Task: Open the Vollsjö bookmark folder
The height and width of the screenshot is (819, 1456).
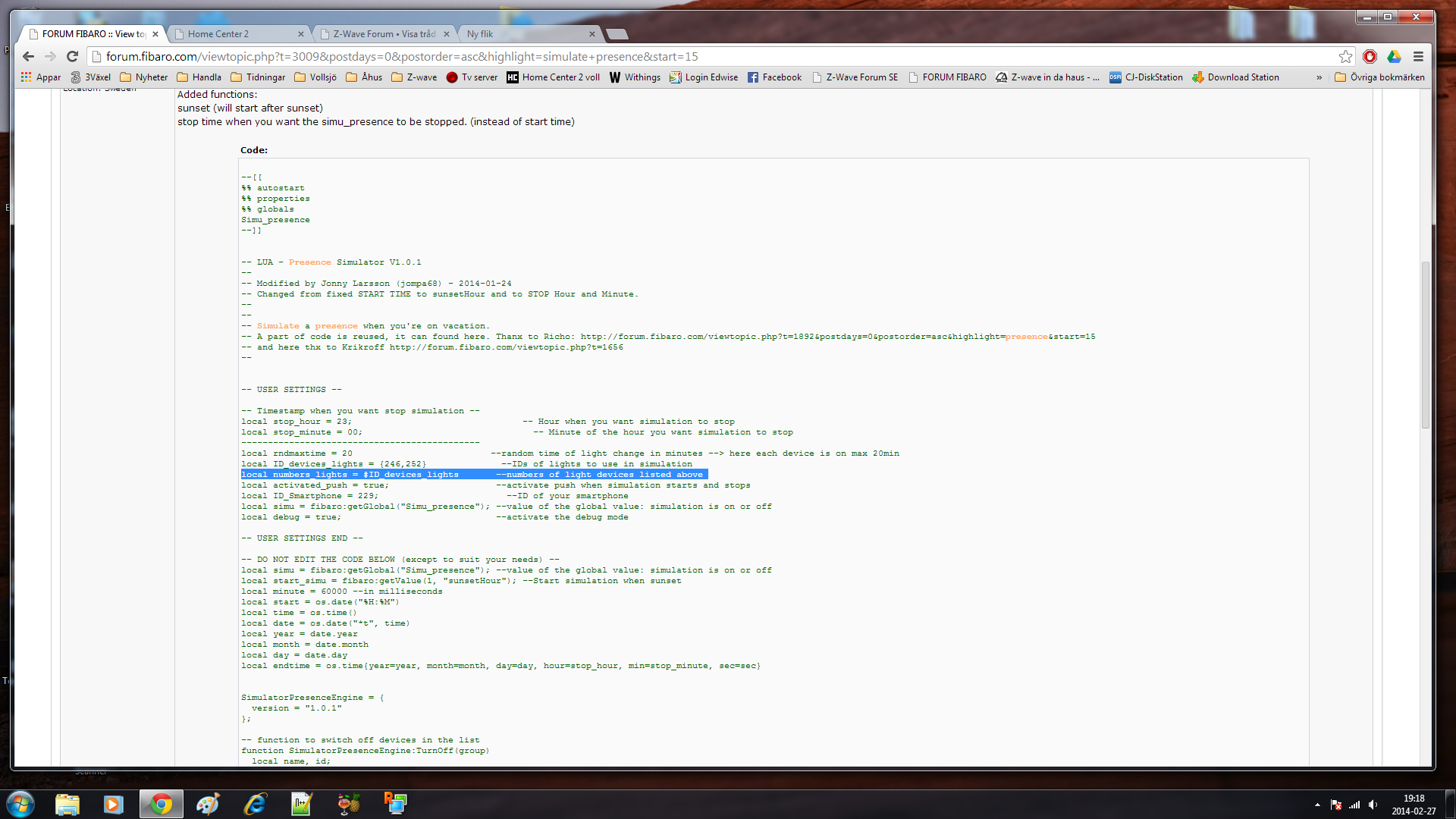Action: pos(315,77)
